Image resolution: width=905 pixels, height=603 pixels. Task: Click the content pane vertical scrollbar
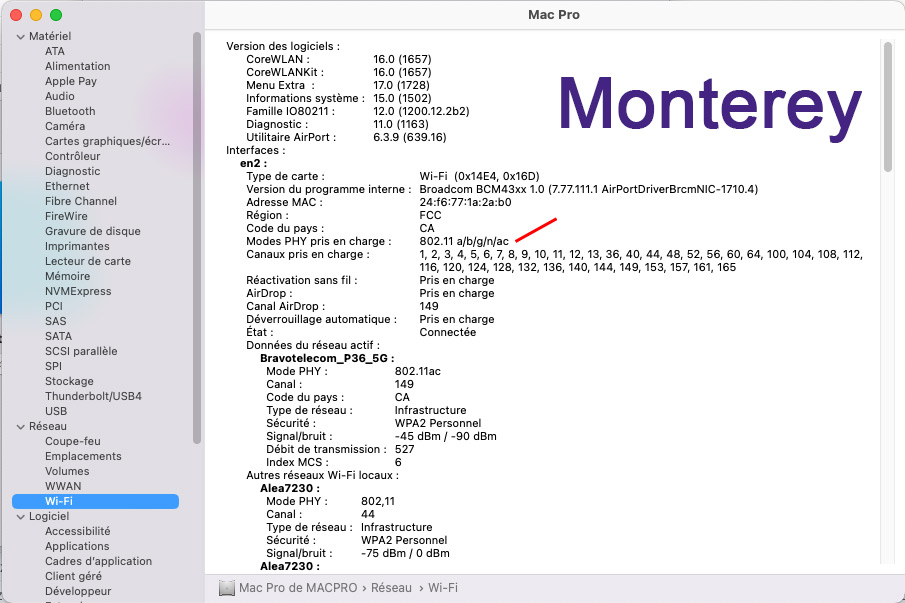click(x=888, y=107)
